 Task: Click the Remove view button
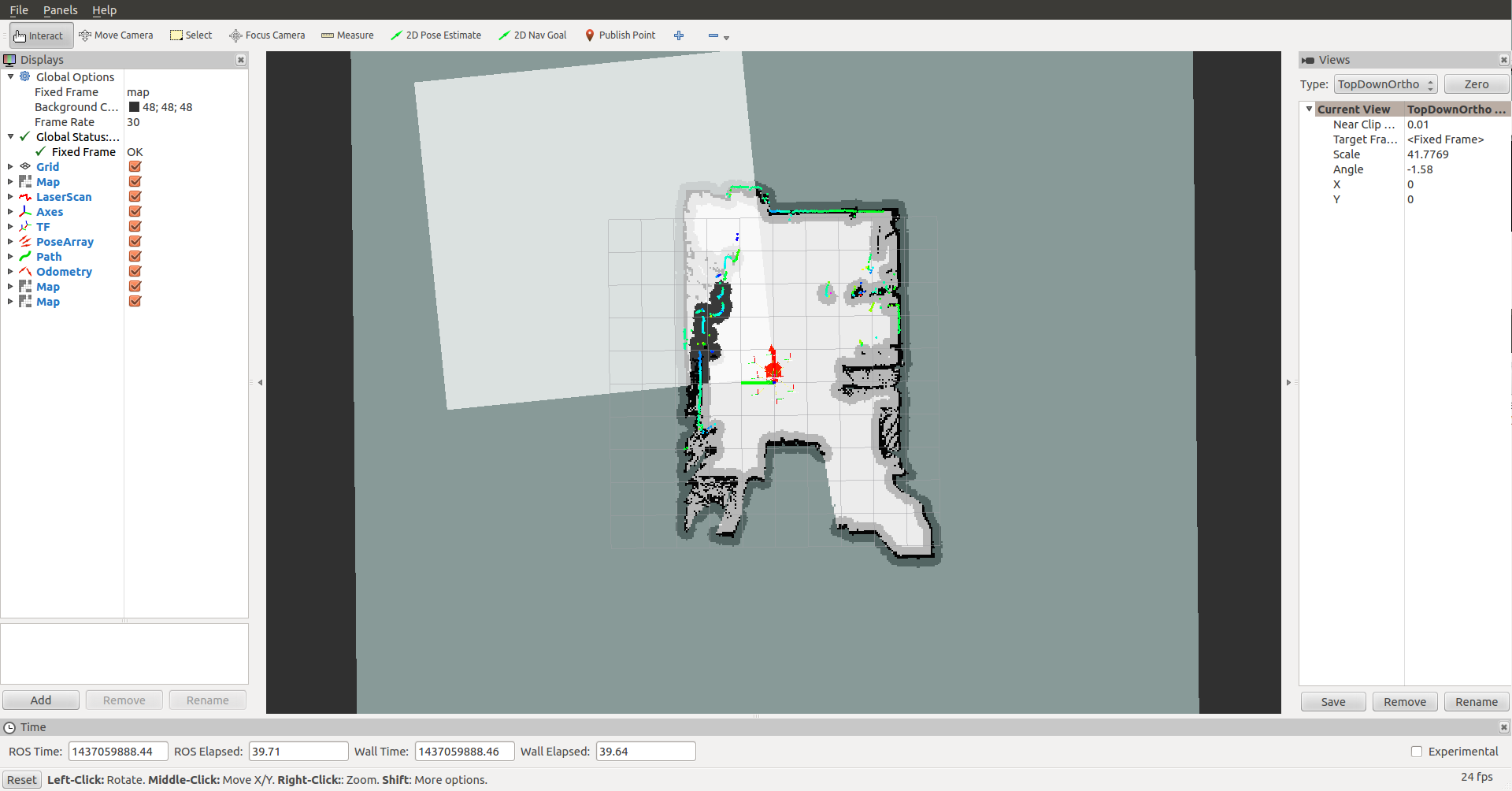coord(1405,702)
